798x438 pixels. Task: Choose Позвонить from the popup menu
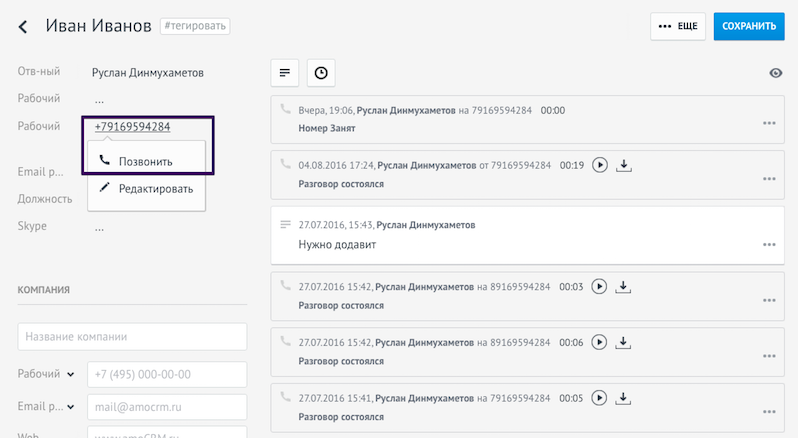[x=147, y=161]
